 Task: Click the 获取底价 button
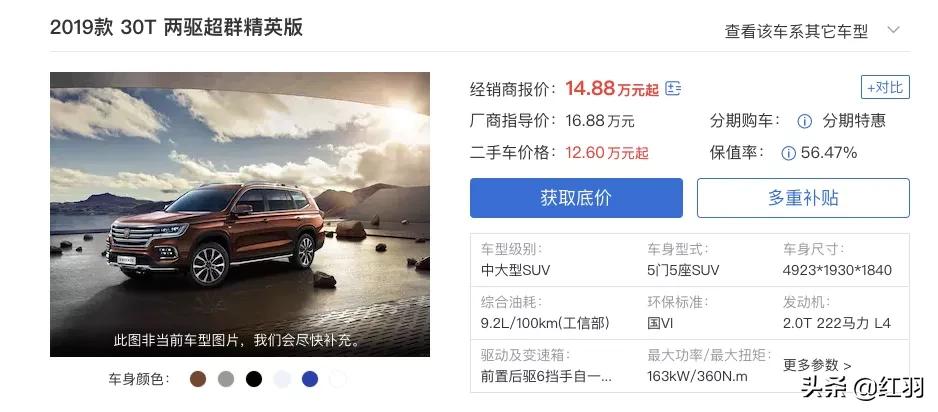576,198
